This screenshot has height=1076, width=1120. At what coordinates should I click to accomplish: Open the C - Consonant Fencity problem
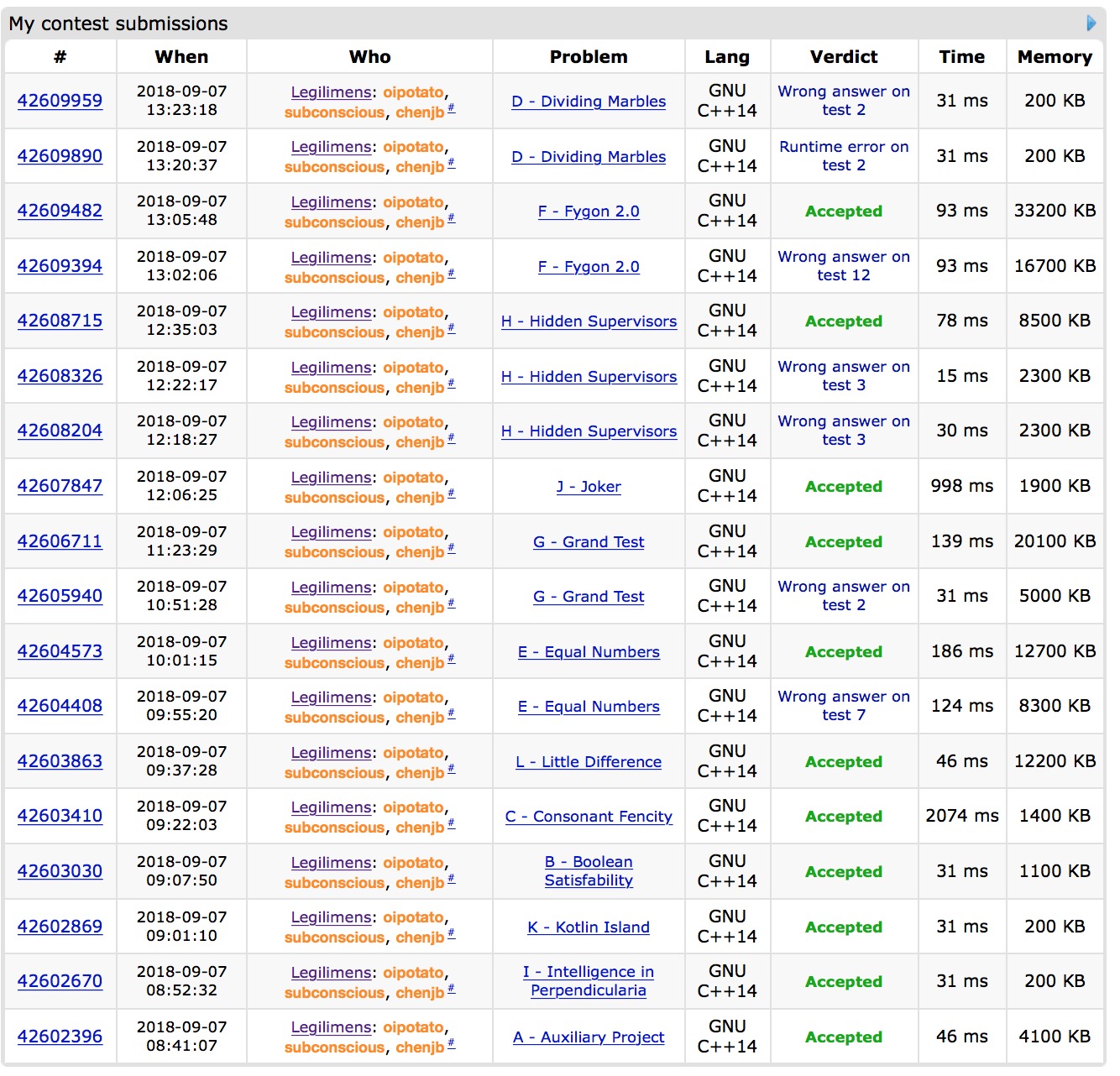pyautogui.click(x=588, y=817)
